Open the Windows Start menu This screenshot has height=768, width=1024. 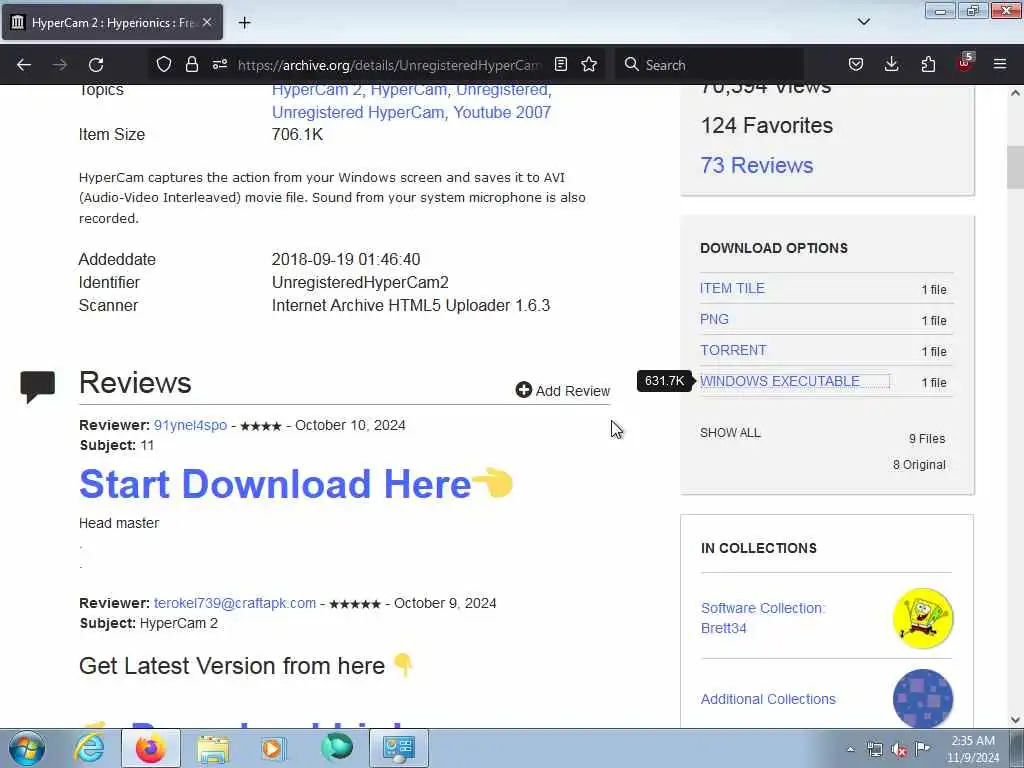(x=27, y=748)
